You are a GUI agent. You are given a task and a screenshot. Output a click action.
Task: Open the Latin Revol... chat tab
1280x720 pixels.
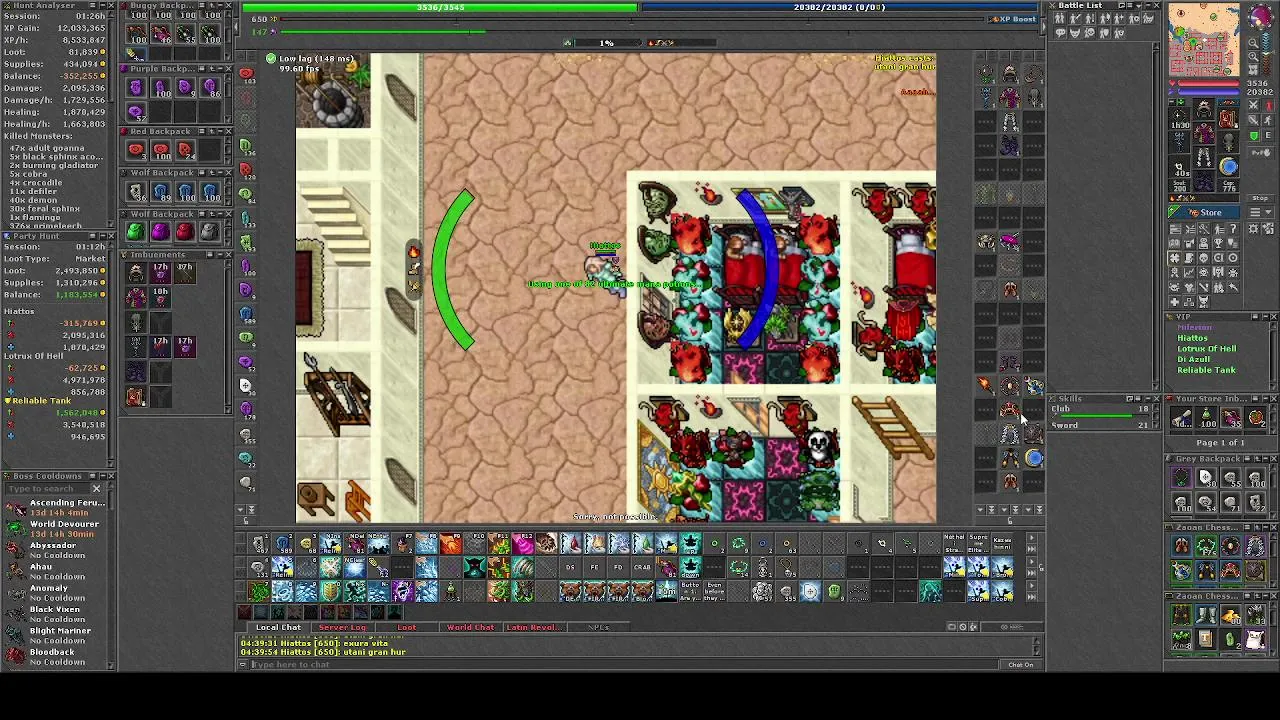point(533,628)
